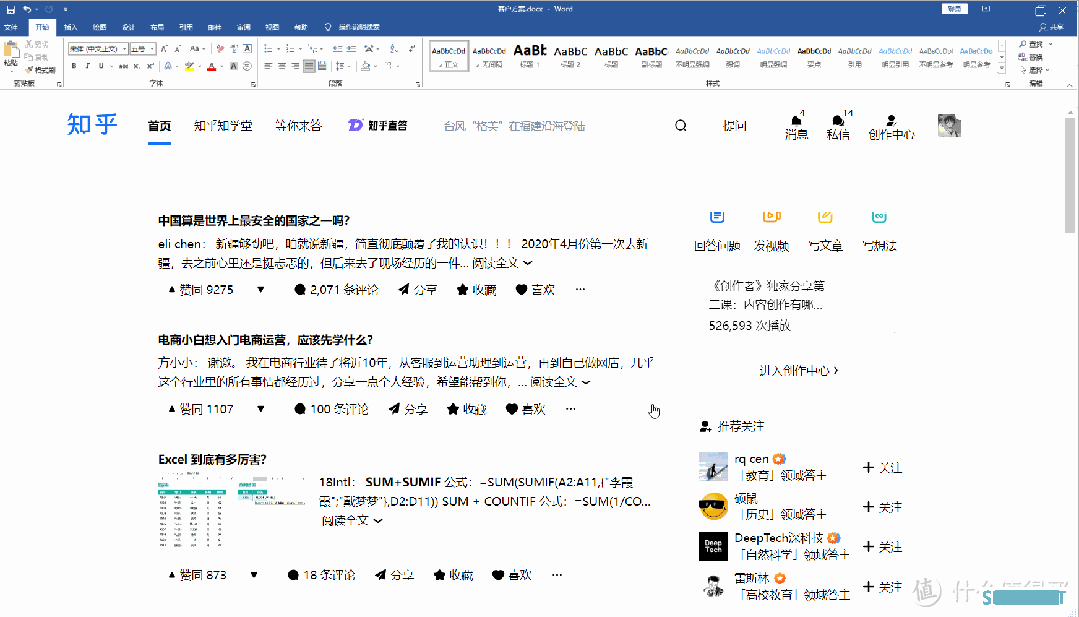Insert enclosed character circle icon
Screen dimensions: 1079x617
coord(247,66)
